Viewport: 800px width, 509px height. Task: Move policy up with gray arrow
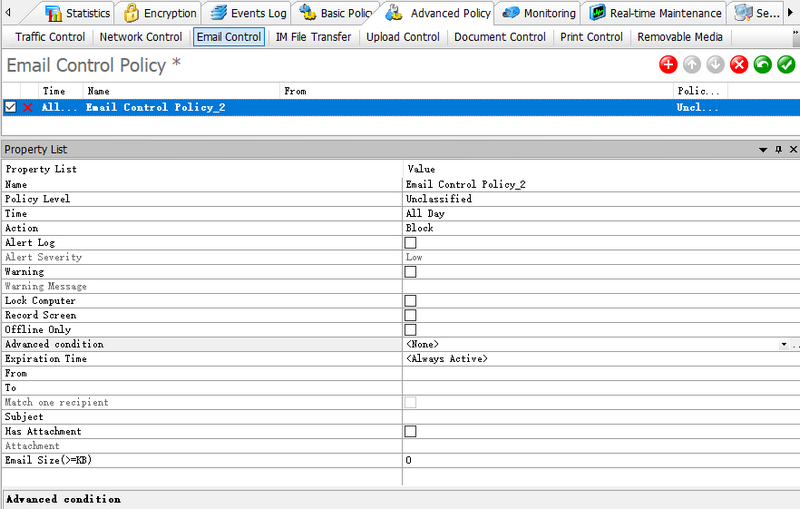692,65
